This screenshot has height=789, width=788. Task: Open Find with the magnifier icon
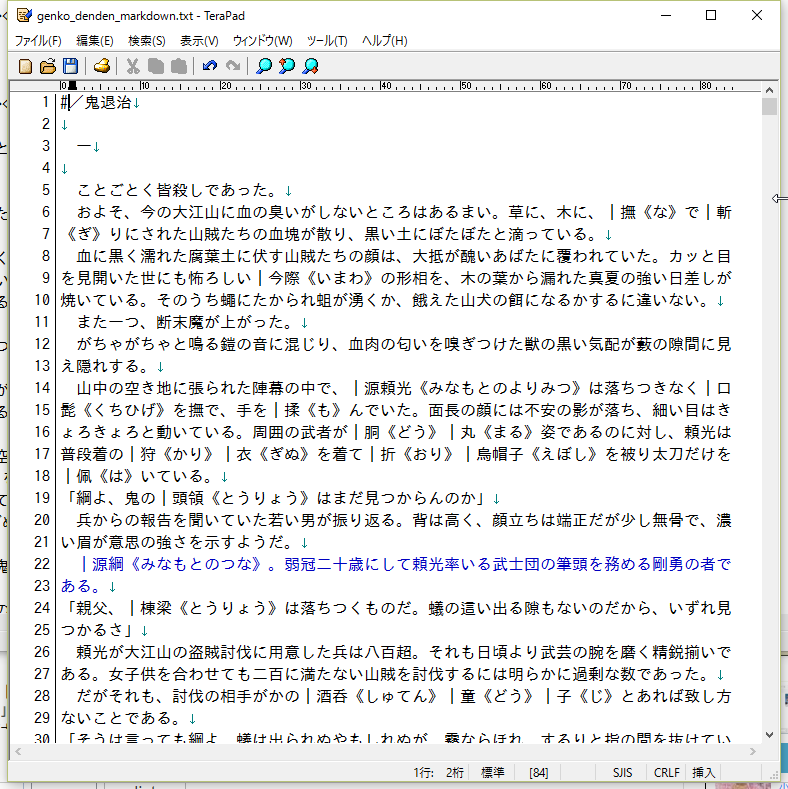(x=264, y=66)
